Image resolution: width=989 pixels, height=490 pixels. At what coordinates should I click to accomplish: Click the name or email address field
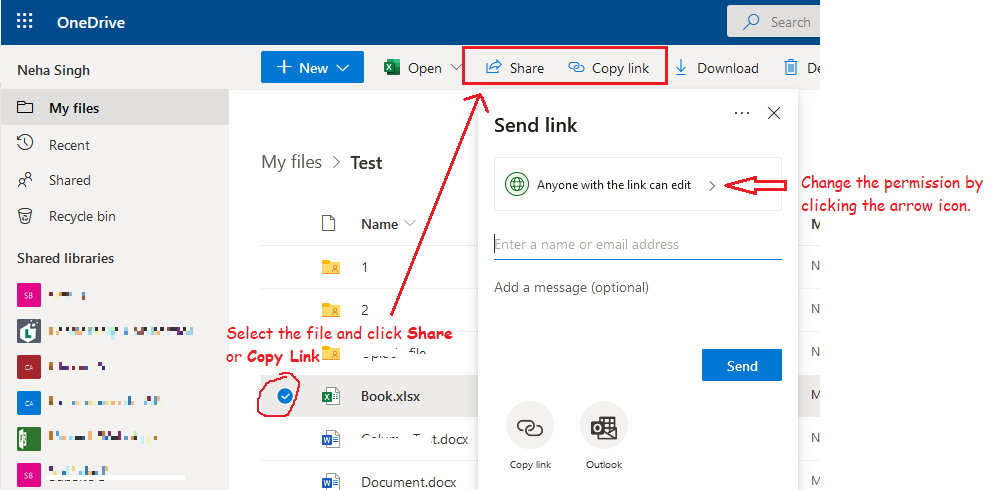(638, 245)
